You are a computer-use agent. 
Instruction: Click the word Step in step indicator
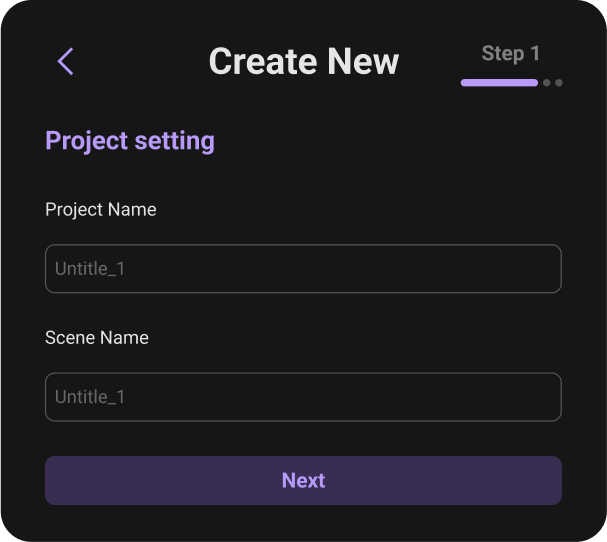502,53
